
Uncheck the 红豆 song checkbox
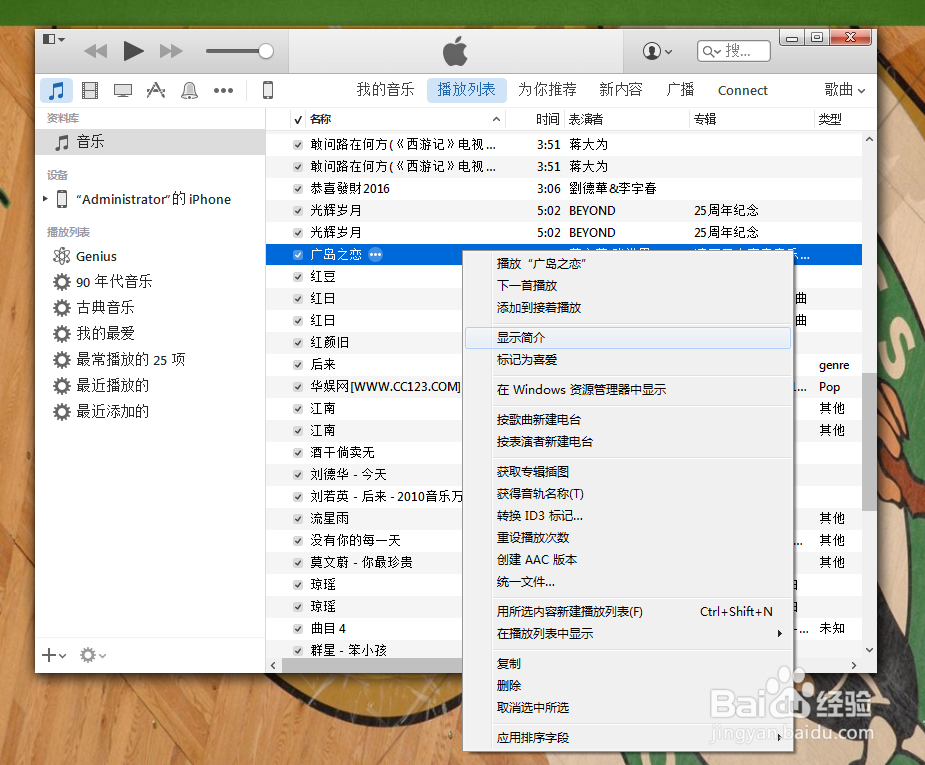point(298,277)
